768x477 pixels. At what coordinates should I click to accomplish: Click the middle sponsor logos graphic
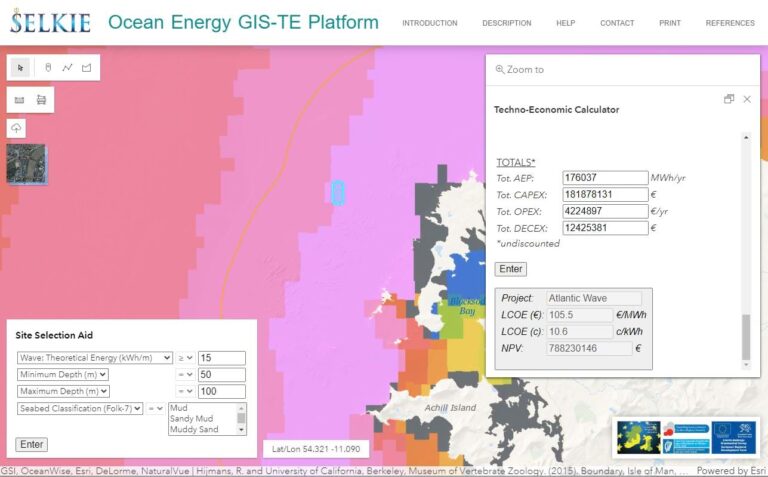(686, 437)
